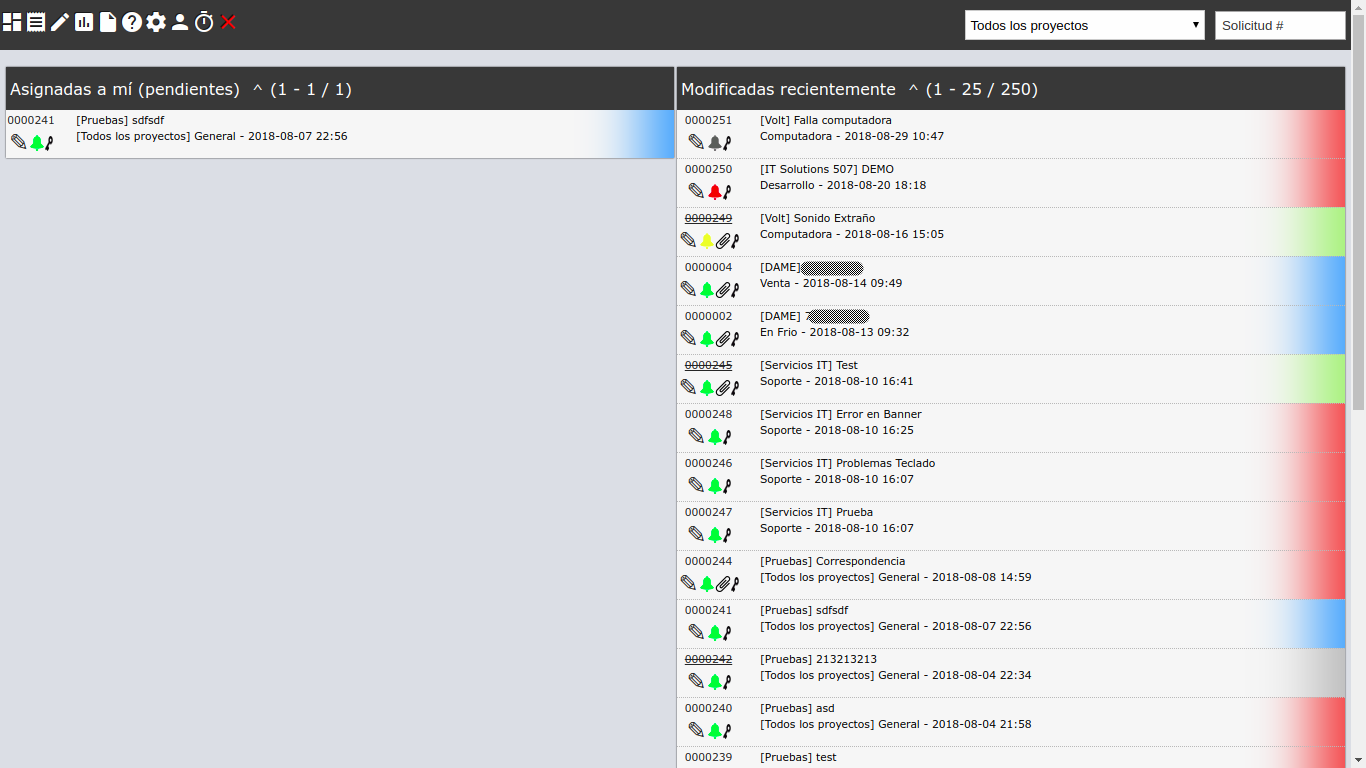Open 0000241 in Asignadas a mí panel
Screen dimensions: 1366x768
[x=31, y=120]
